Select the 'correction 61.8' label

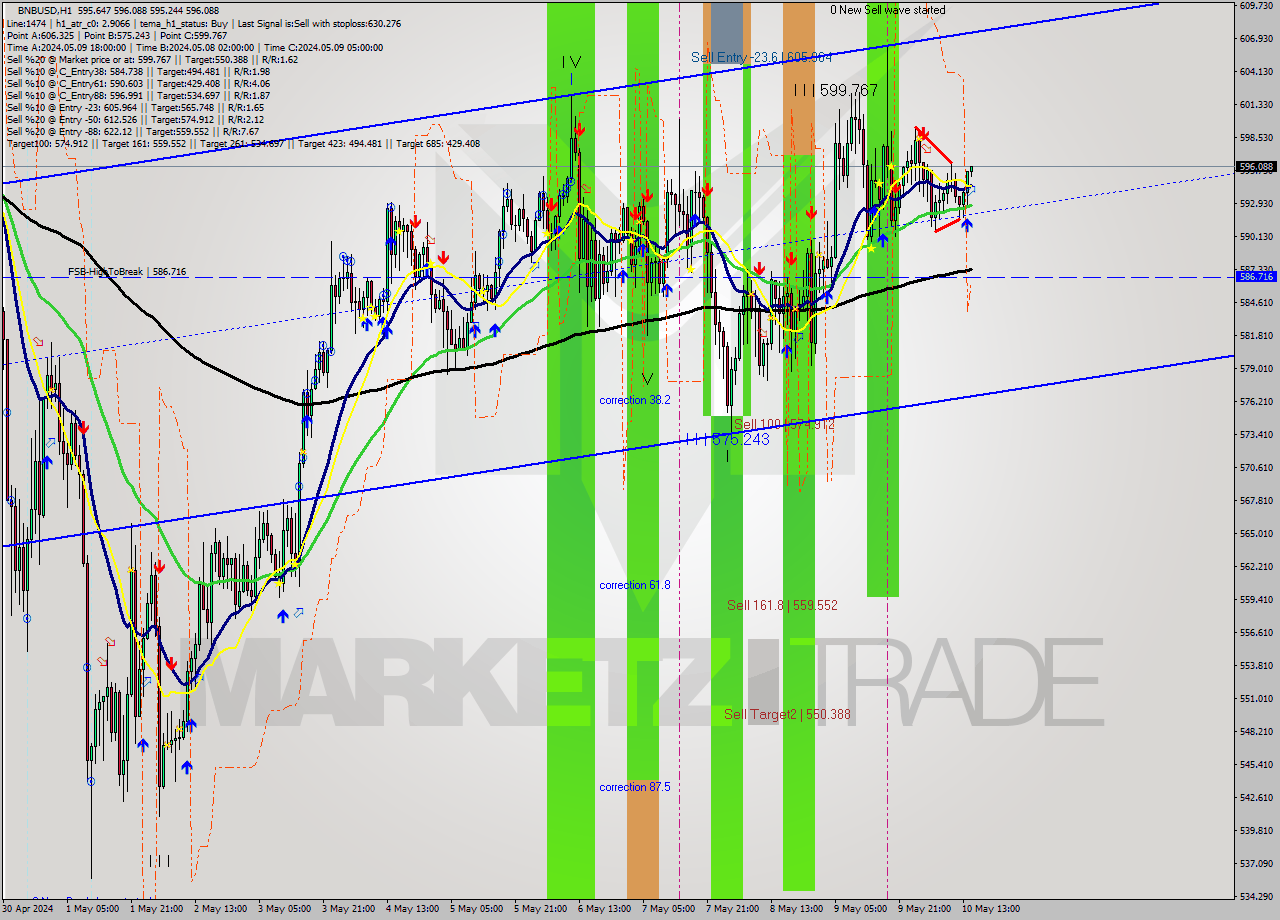(x=634, y=585)
